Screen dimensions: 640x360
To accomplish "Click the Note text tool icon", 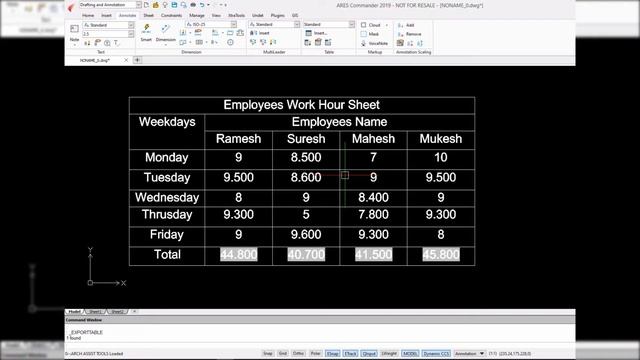I will [x=74, y=29].
